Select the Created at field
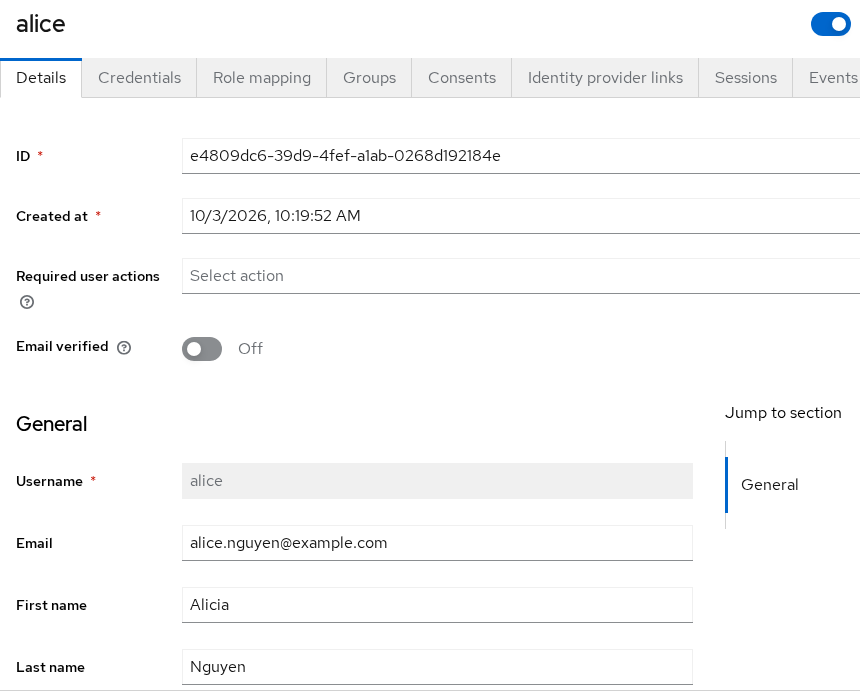The width and height of the screenshot is (860, 698). (x=521, y=216)
